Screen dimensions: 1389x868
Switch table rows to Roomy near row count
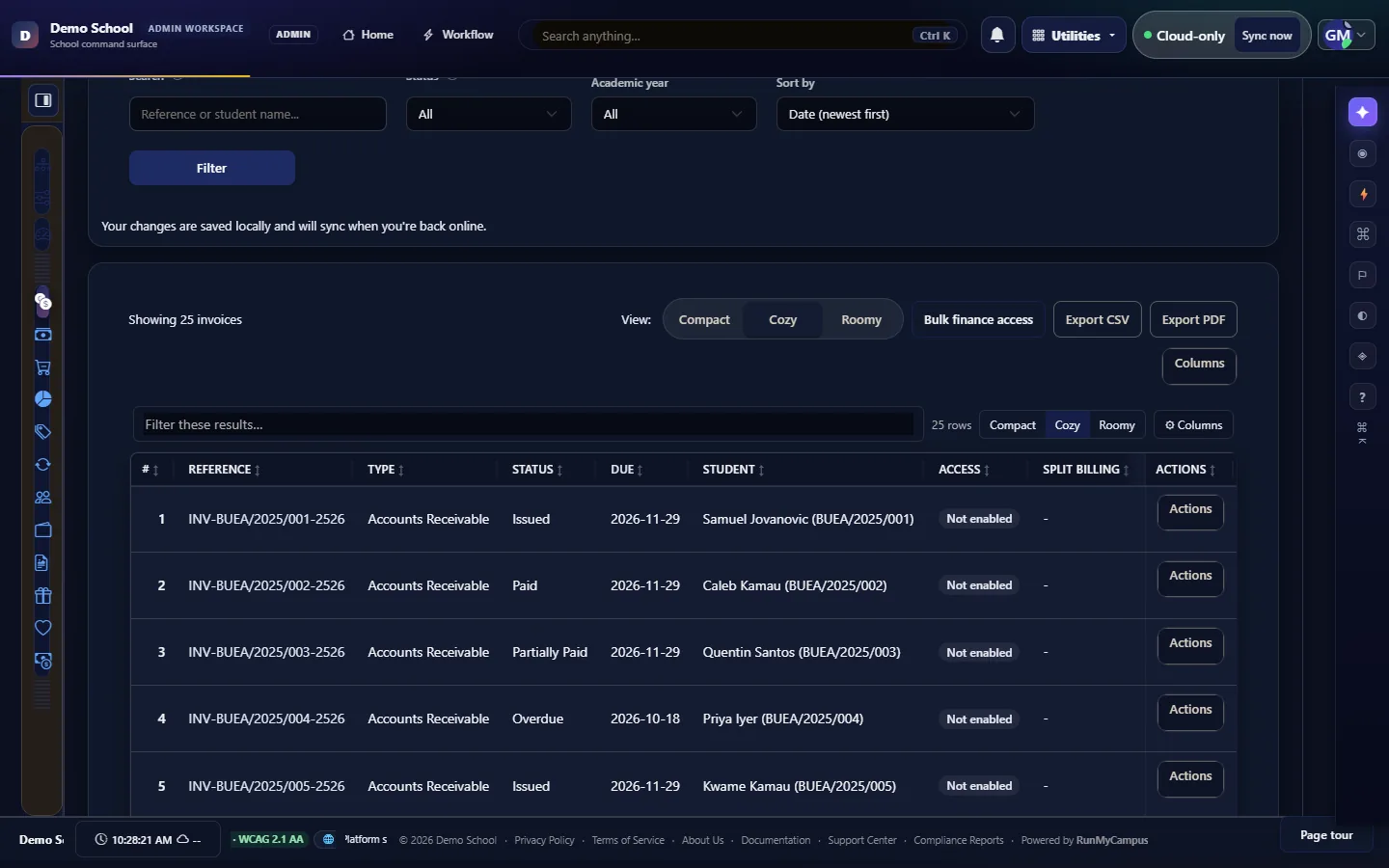pos(1117,425)
